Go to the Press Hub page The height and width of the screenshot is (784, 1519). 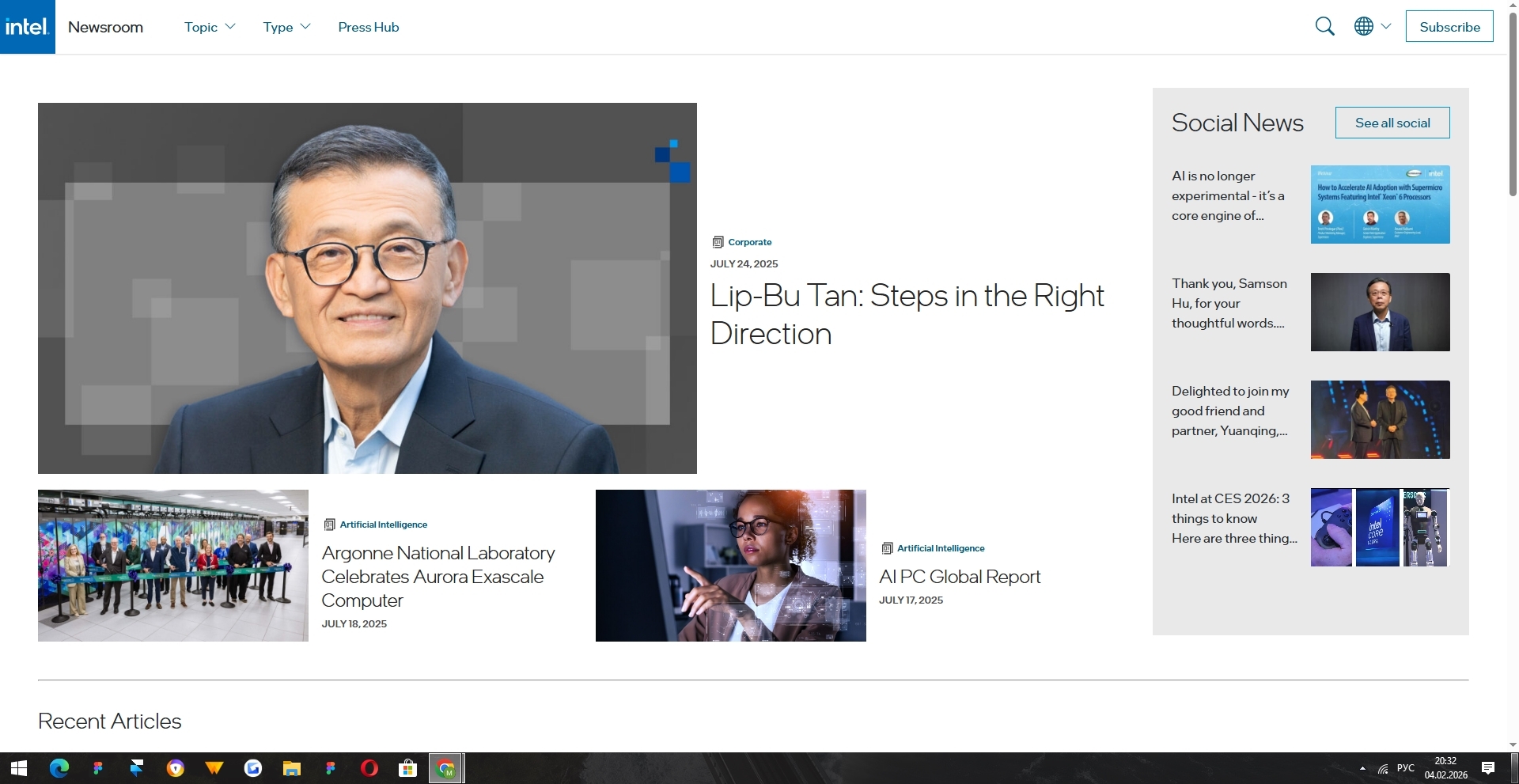(369, 27)
